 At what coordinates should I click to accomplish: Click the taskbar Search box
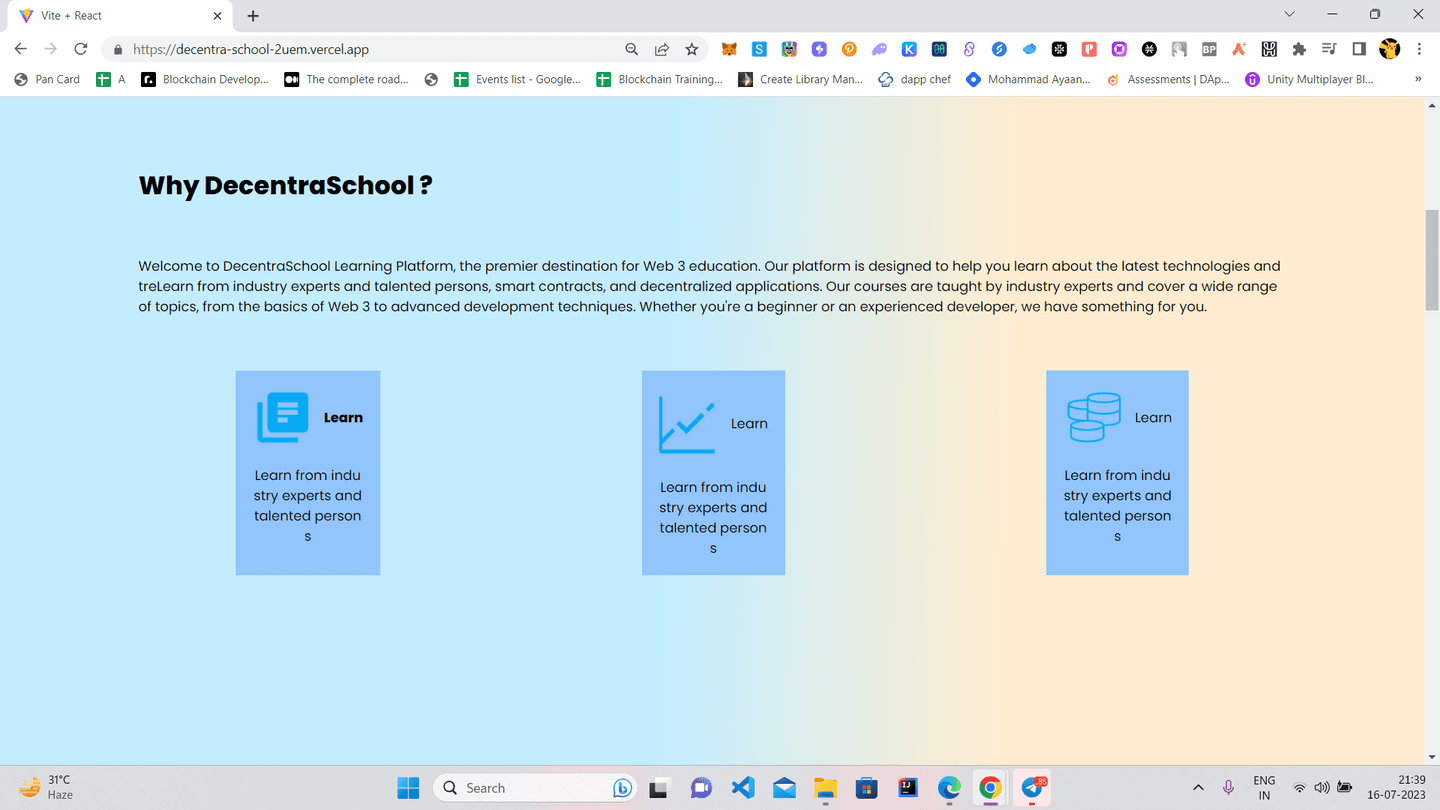[535, 788]
